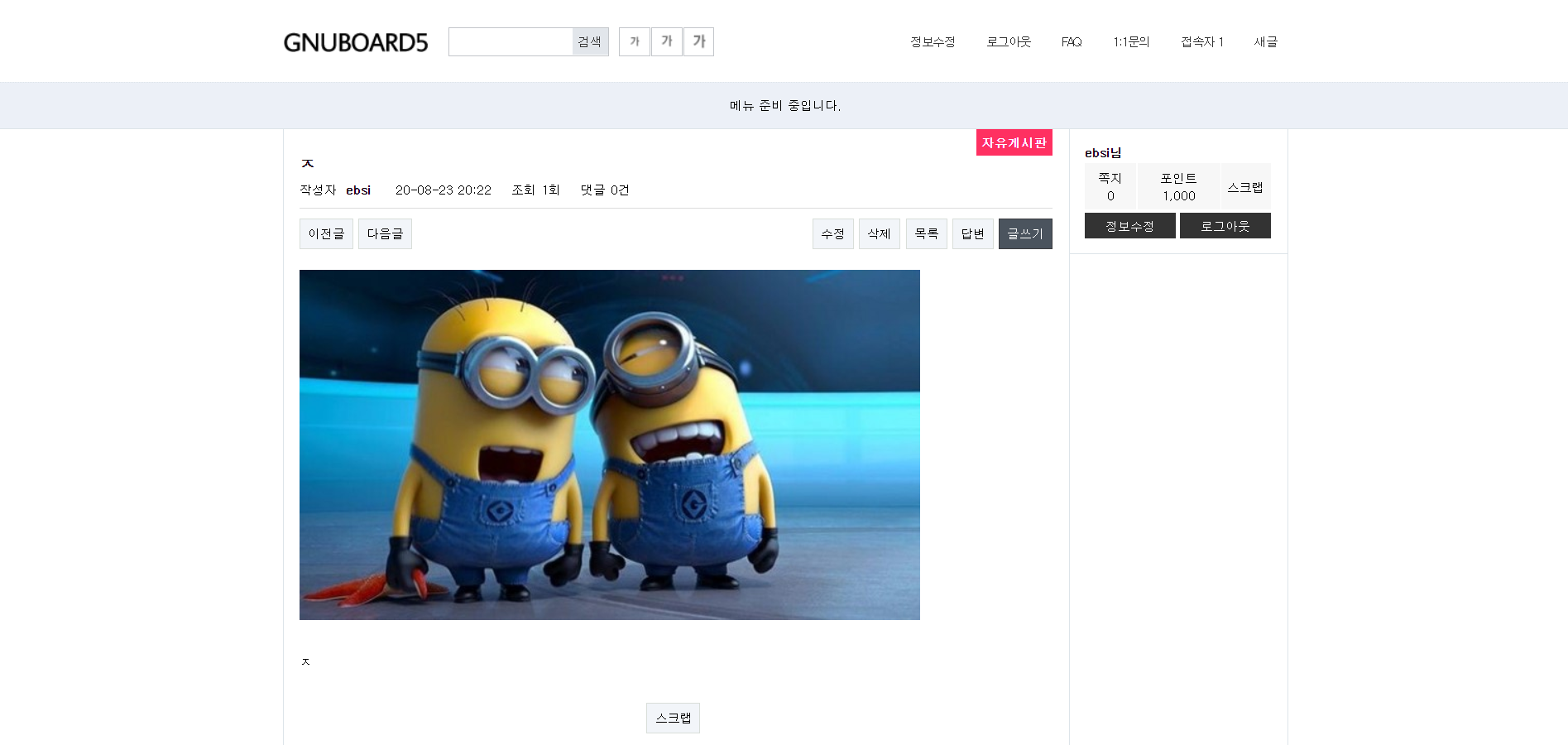Click the dark 로그아웃 sidebar button

click(x=1225, y=226)
